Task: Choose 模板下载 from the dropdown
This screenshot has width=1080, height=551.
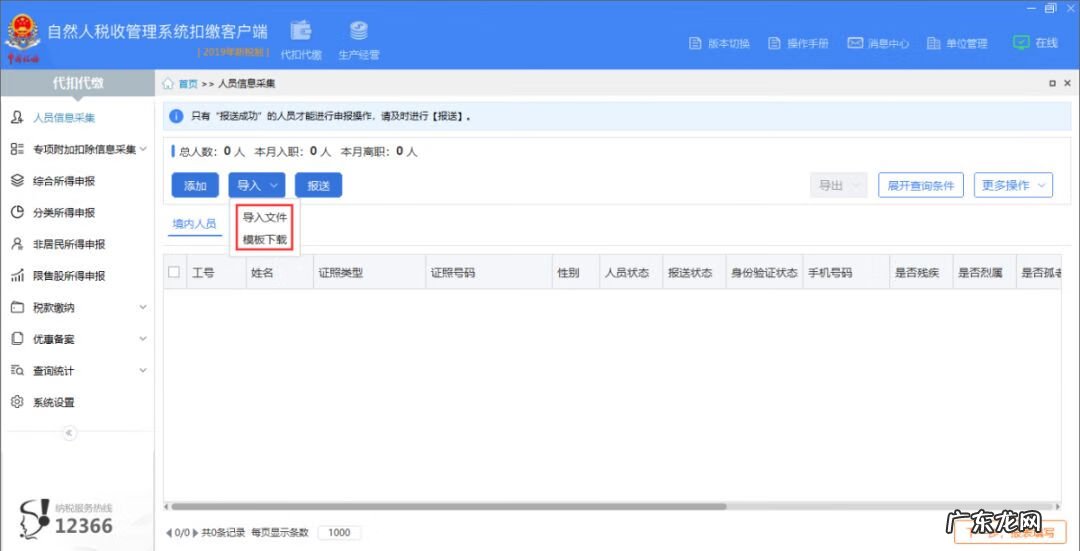Action: click(264, 240)
